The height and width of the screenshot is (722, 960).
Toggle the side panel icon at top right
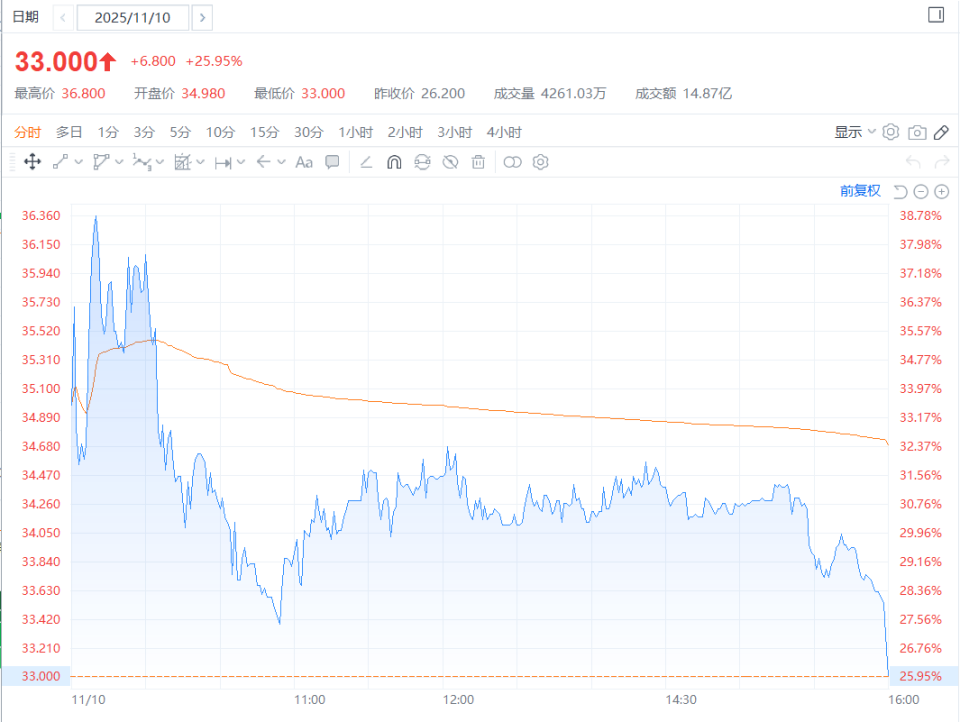pyautogui.click(x=936, y=15)
